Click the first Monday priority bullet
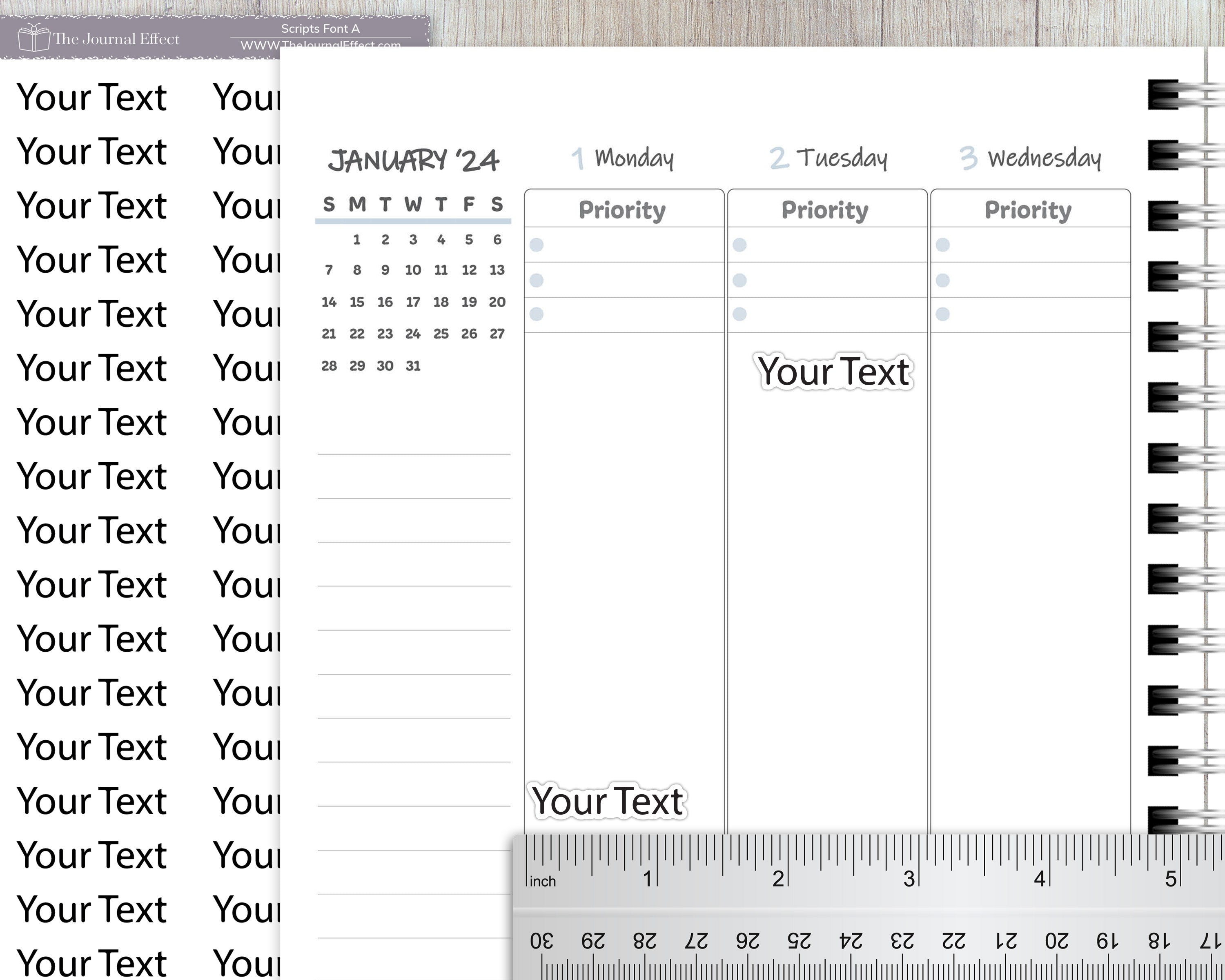The width and height of the screenshot is (1225, 980). [537, 245]
